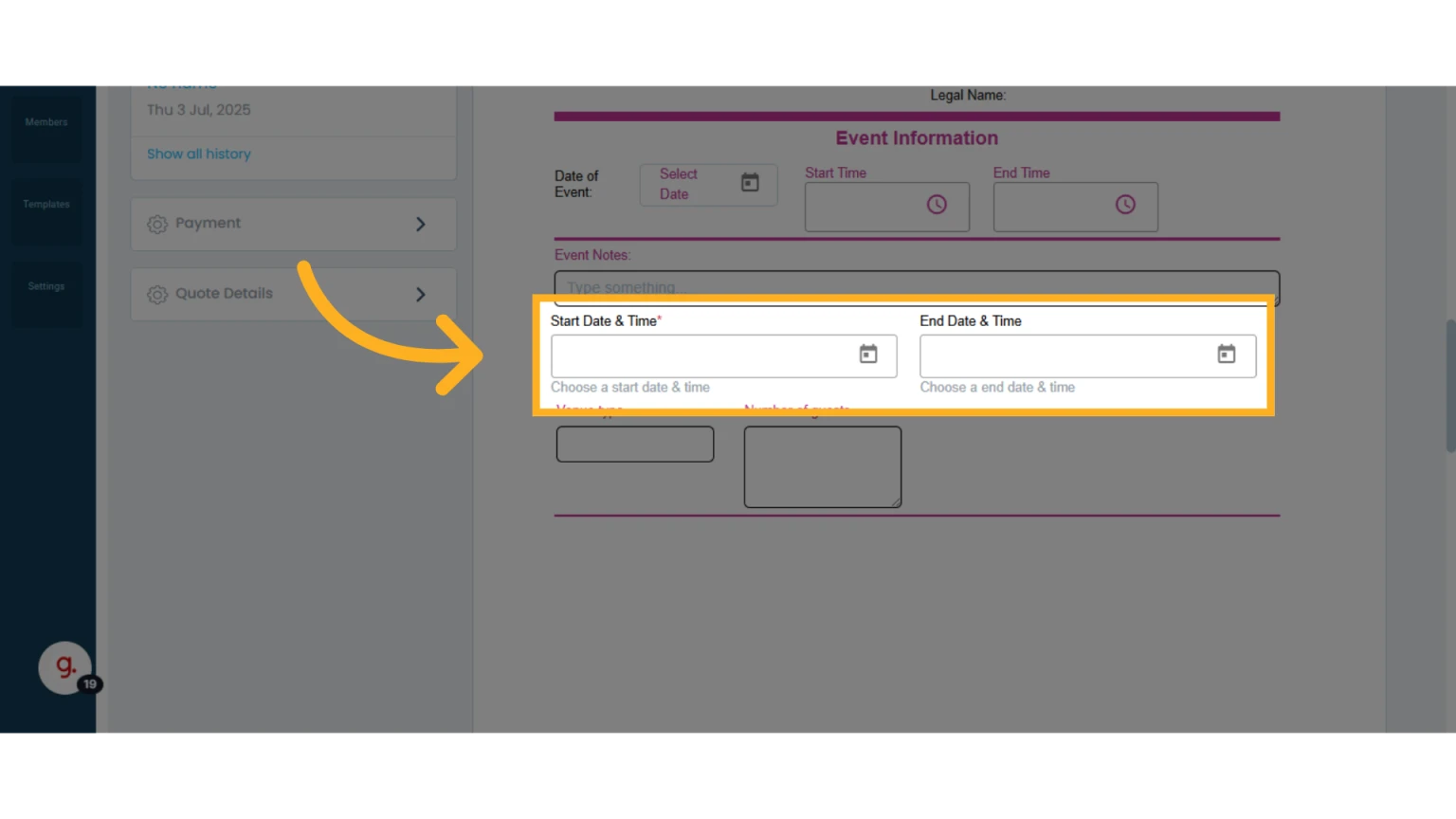The image size is (1456, 819).
Task: Click the Number of guests text area
Action: tap(823, 466)
